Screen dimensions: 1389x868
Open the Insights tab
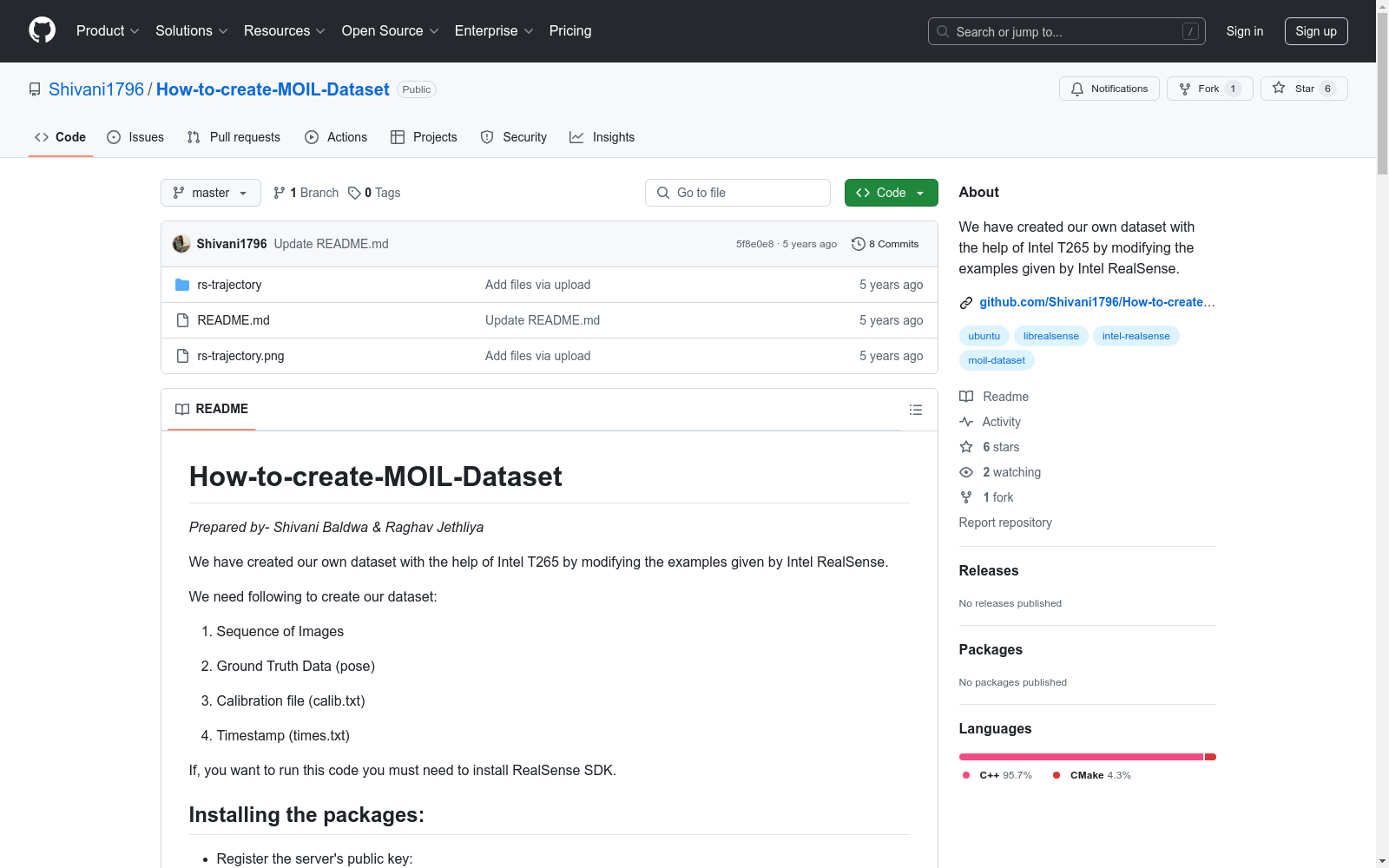(x=602, y=137)
